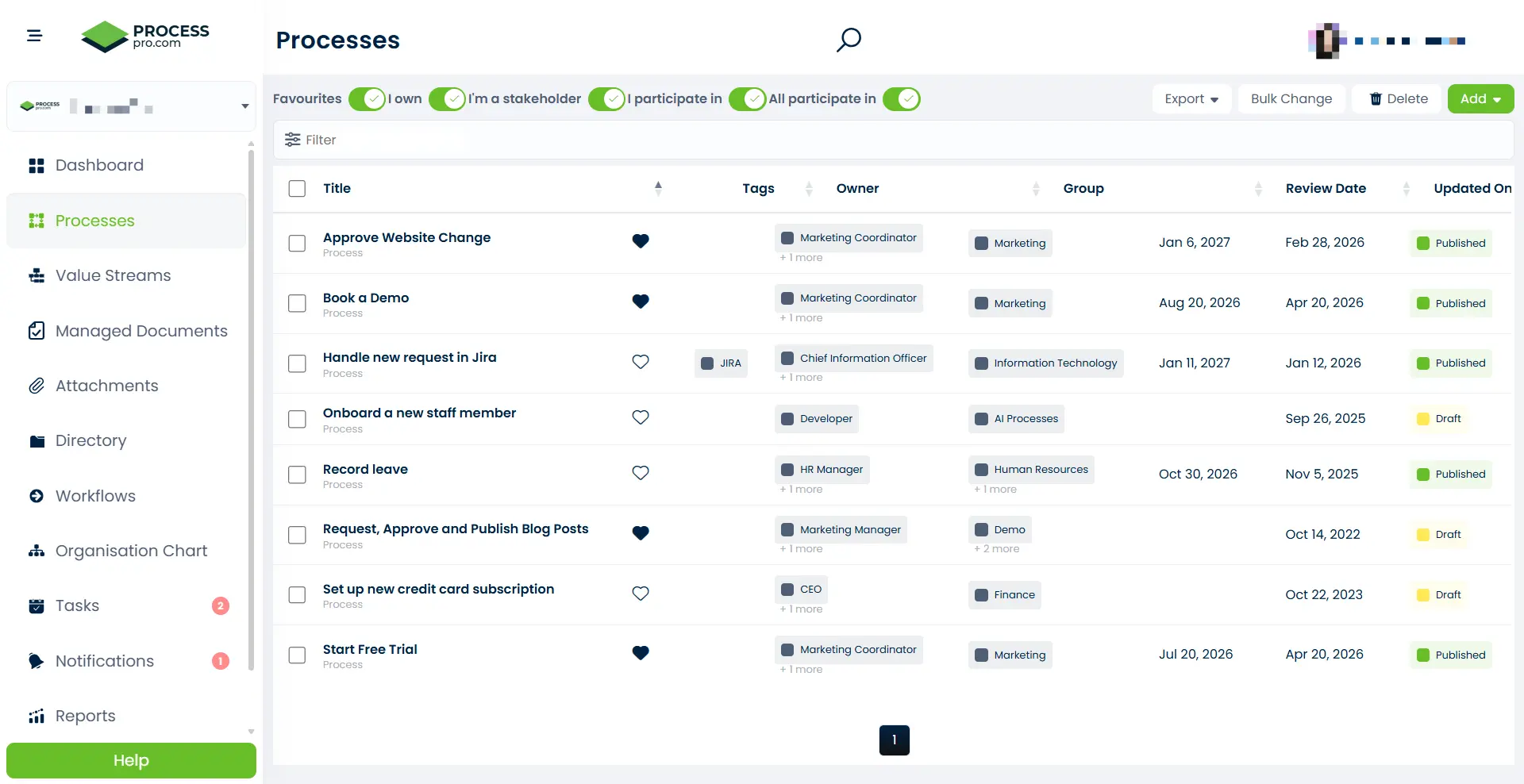Check the Book a Demo row checkbox

point(297,303)
